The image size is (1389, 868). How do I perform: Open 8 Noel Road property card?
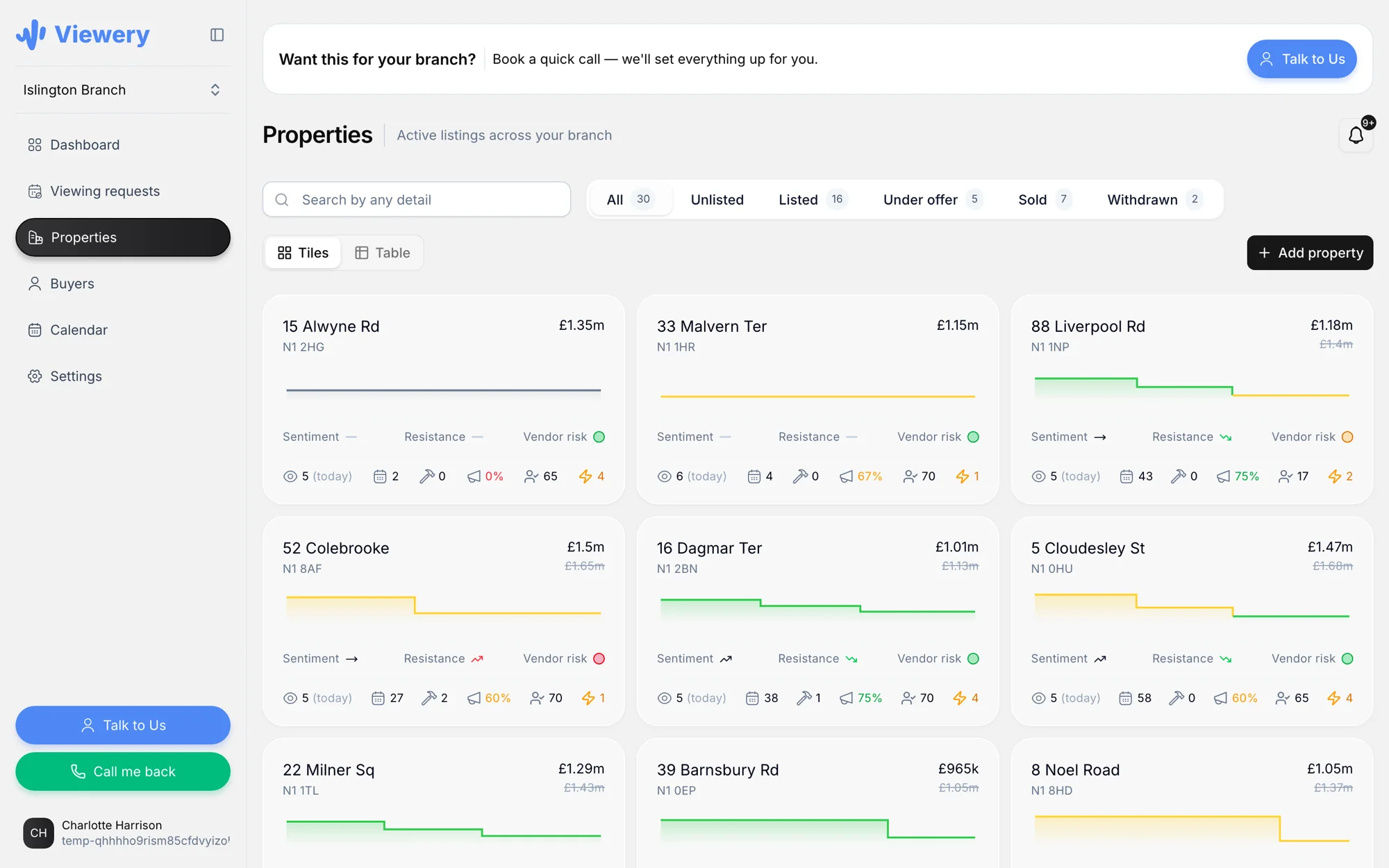pos(1192,803)
